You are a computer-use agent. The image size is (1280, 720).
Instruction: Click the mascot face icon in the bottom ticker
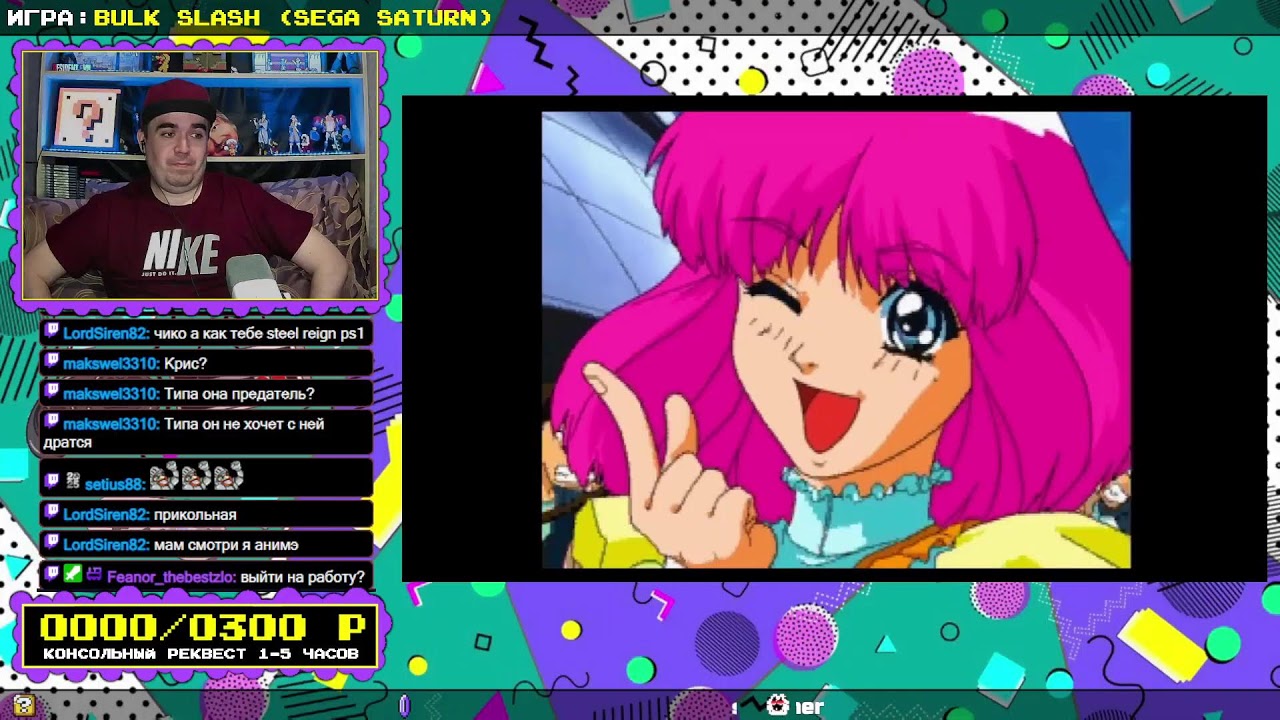click(x=778, y=706)
